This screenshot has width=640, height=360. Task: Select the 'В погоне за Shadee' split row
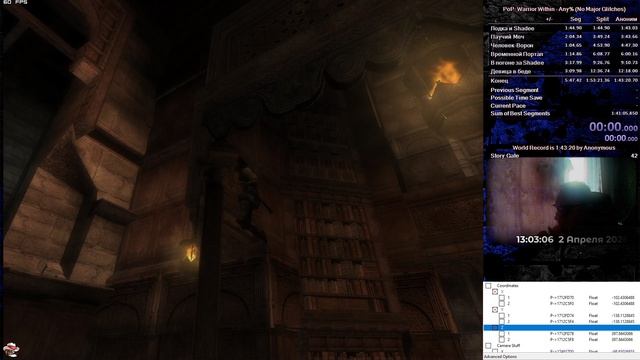point(564,63)
